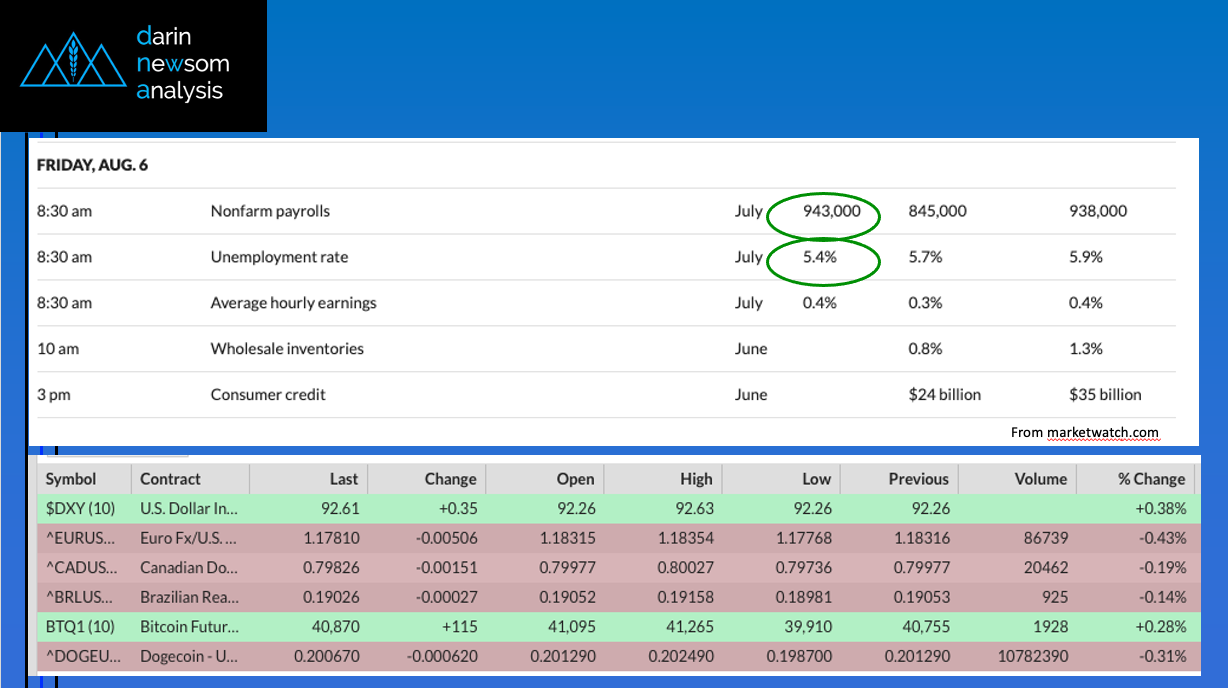Click the Canadian Dollar contract name
The width and height of the screenshot is (1228, 688).
tap(189, 568)
